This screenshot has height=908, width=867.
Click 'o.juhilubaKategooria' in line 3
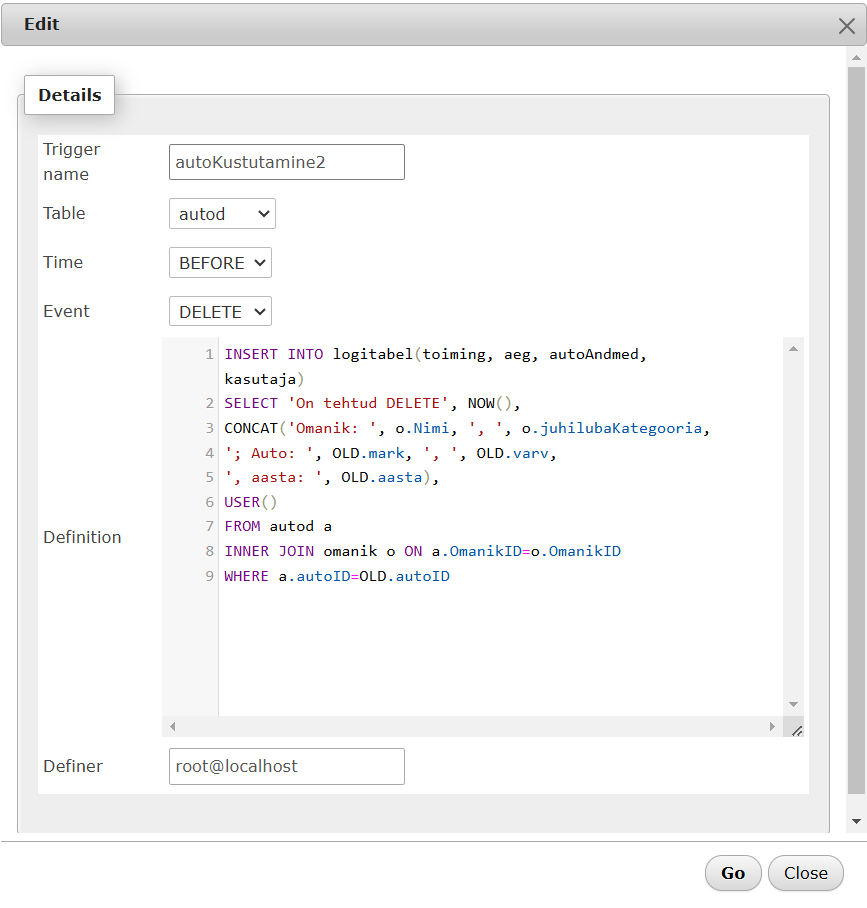612,428
